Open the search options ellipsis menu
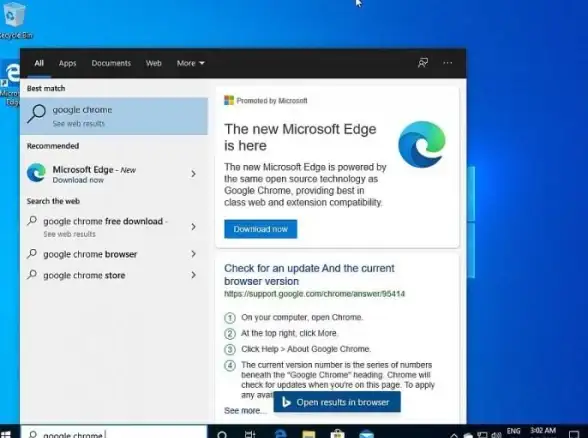Screen dimensions: 588x438 (x=447, y=63)
